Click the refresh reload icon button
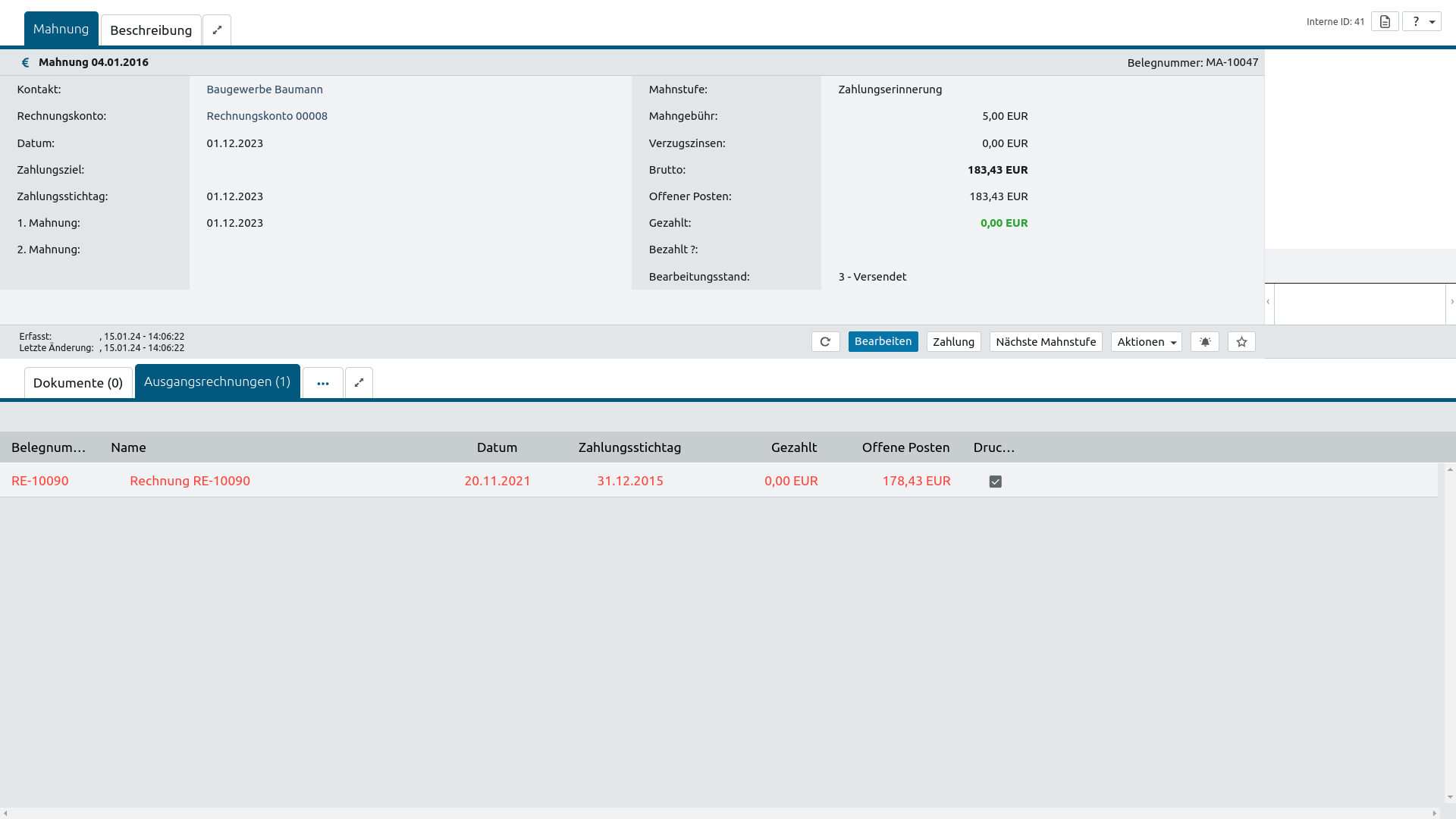 tap(825, 342)
